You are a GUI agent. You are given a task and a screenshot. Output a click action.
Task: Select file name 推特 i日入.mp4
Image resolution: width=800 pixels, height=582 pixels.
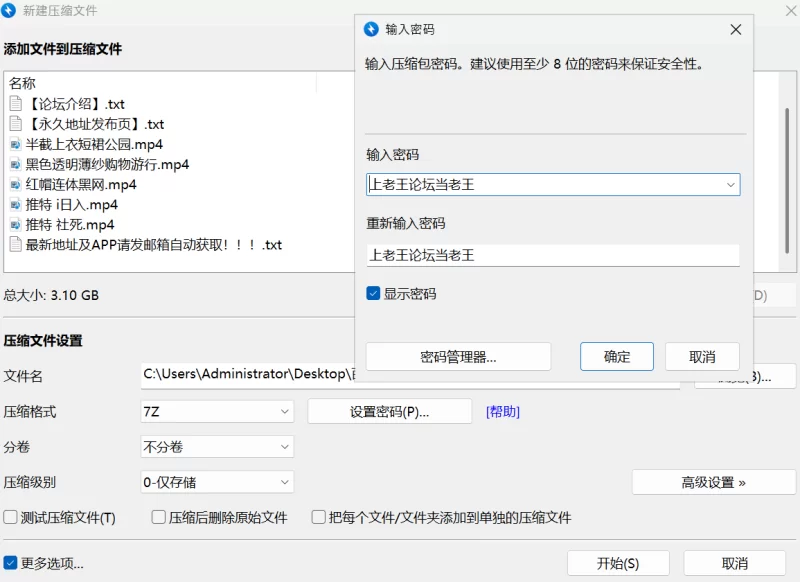tap(71, 205)
